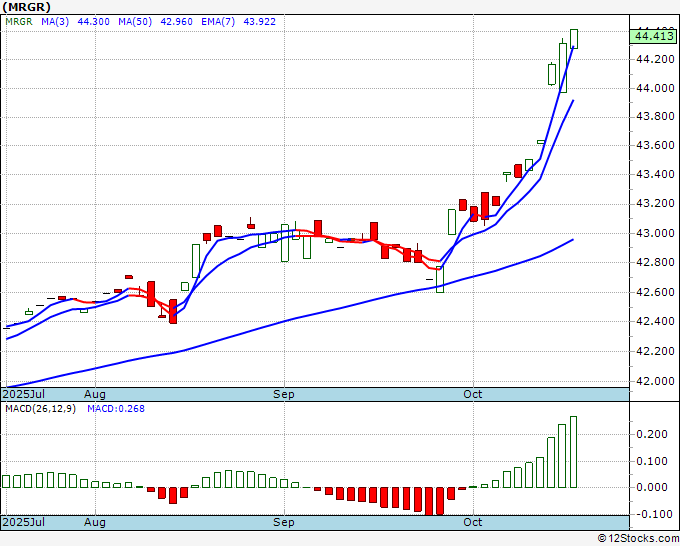Viewport: 680px width, 546px height.
Task: Click the latest green candlestick near 44.4
Action: [574, 39]
